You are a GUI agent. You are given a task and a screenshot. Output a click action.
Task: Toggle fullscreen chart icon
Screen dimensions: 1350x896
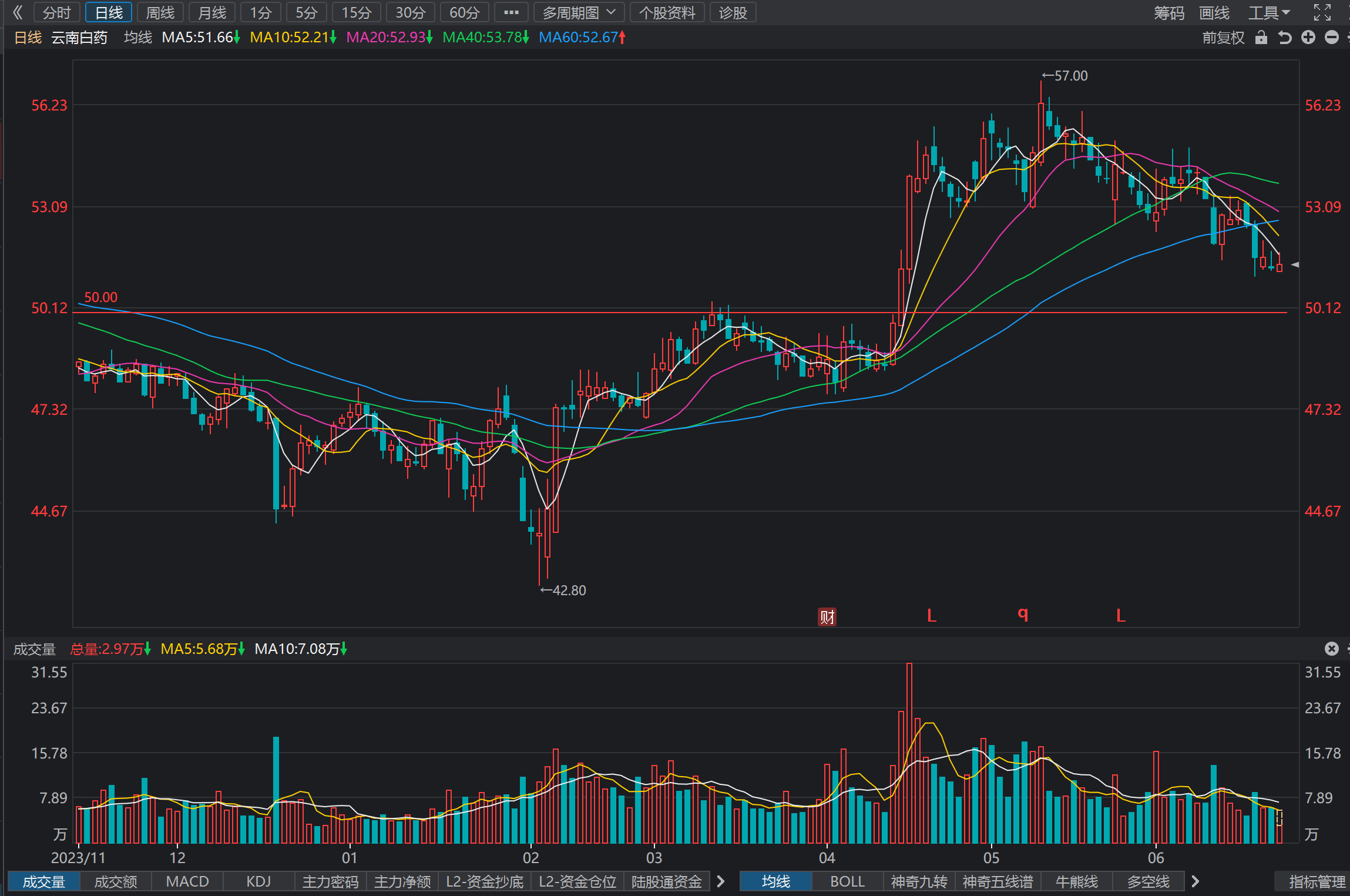click(x=1322, y=12)
